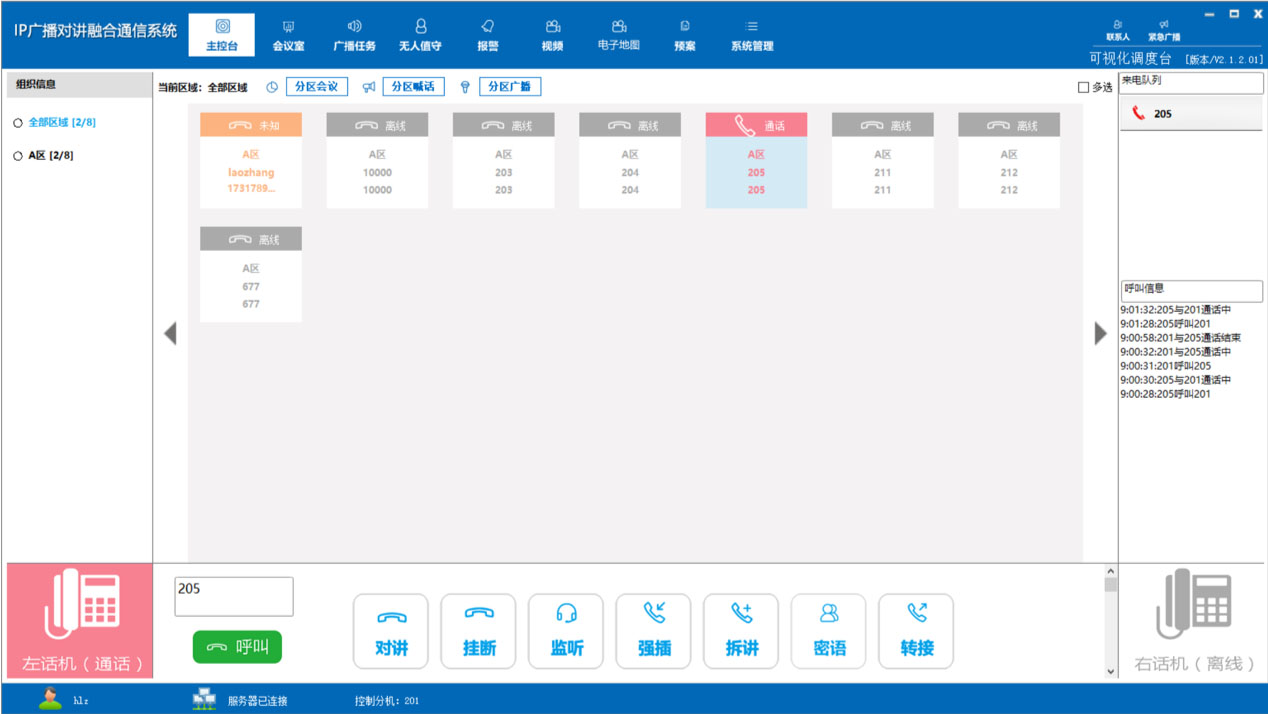Viewport: 1268px width, 714px height.
Task: Click the 来电队列 header
Action: (x=1191, y=82)
